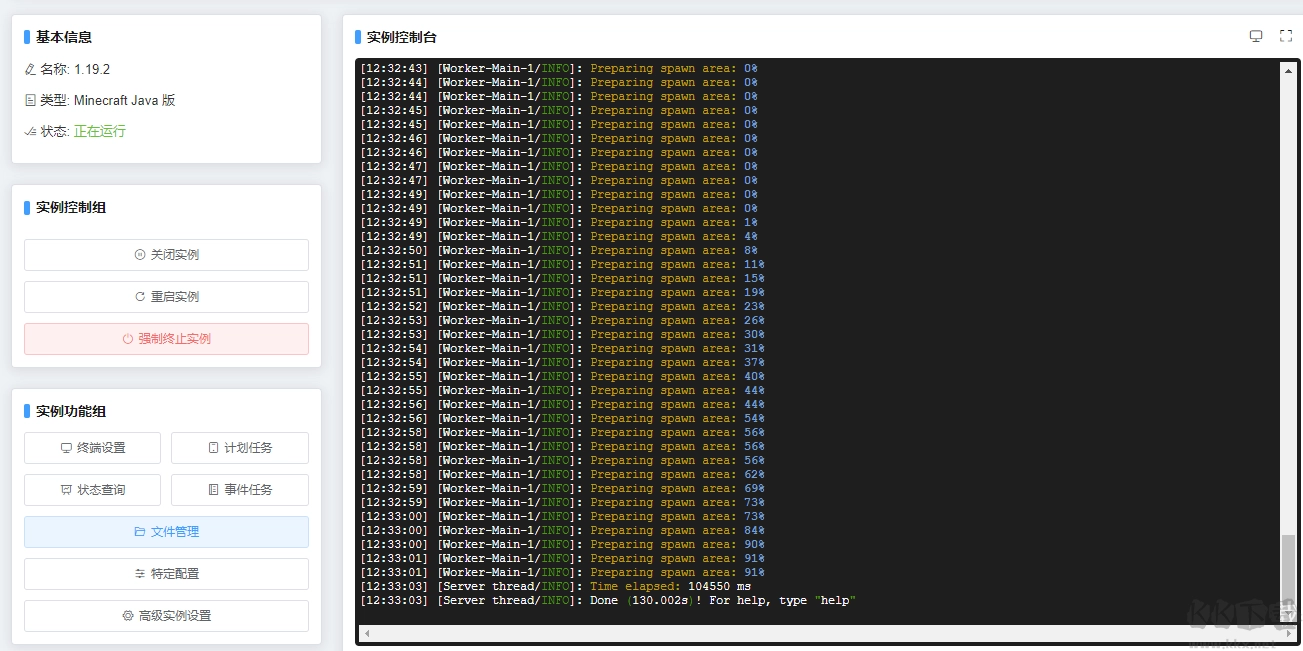Open 计划任务 scheduled tasks

point(240,448)
